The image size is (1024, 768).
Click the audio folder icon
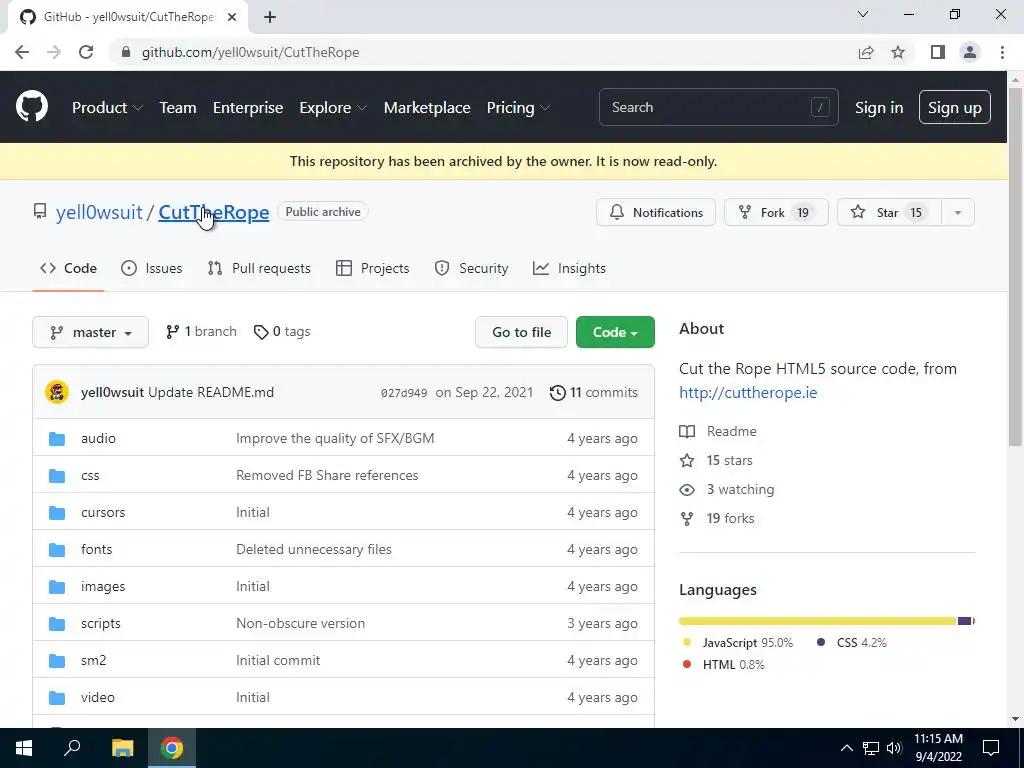click(x=57, y=438)
